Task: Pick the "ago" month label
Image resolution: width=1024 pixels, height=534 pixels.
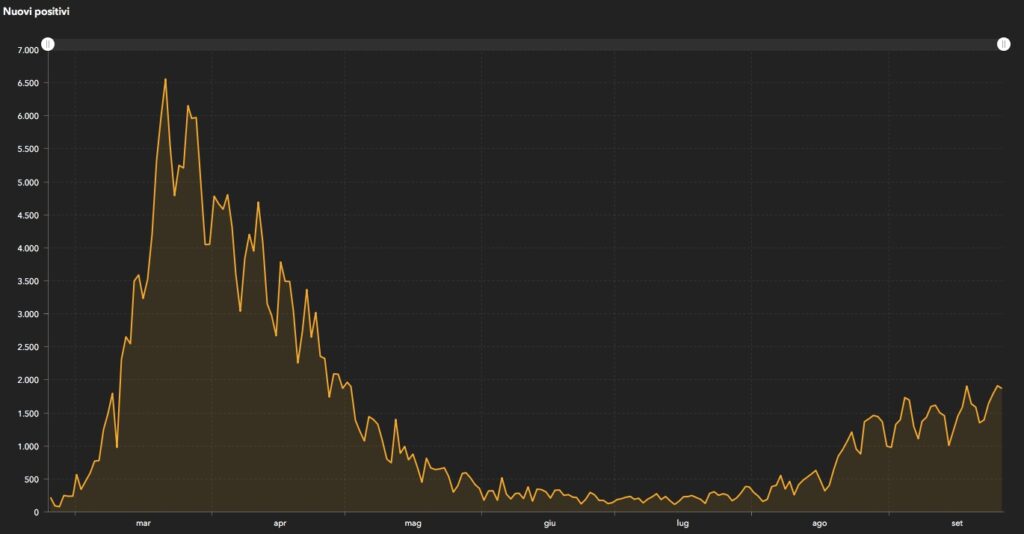Action: coord(819,523)
